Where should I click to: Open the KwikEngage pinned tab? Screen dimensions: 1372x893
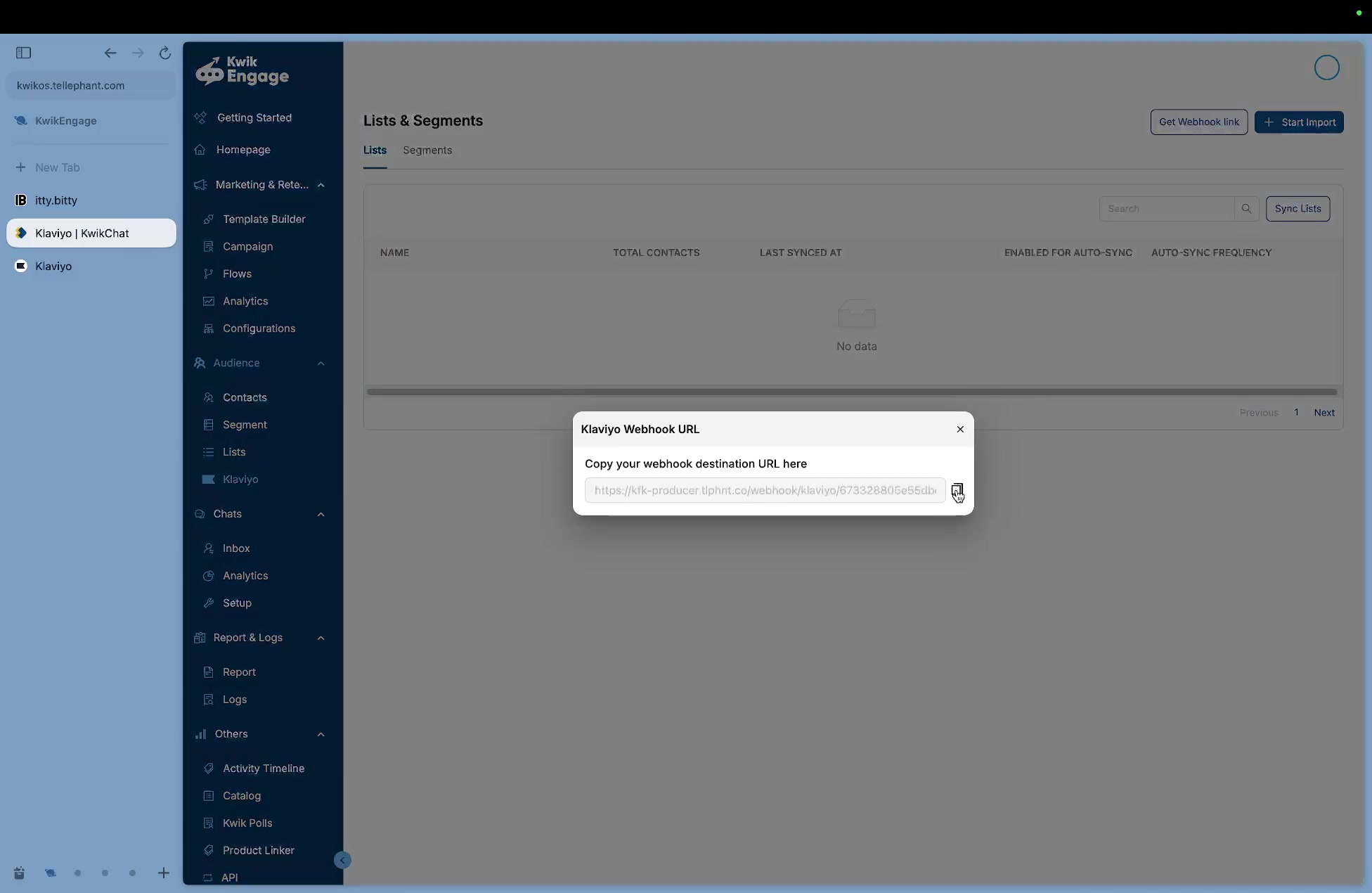point(91,121)
